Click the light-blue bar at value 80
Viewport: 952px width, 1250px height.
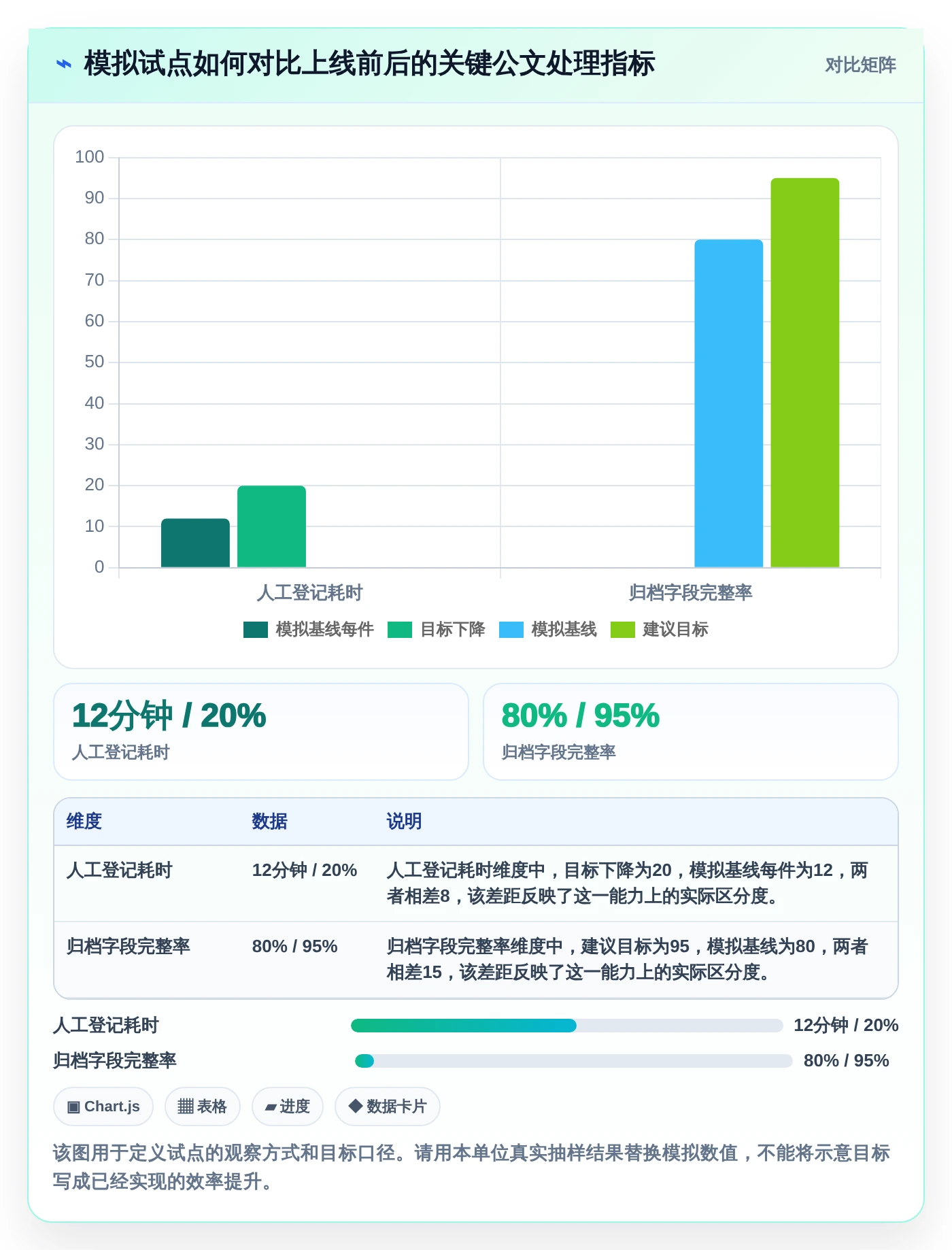728,403
